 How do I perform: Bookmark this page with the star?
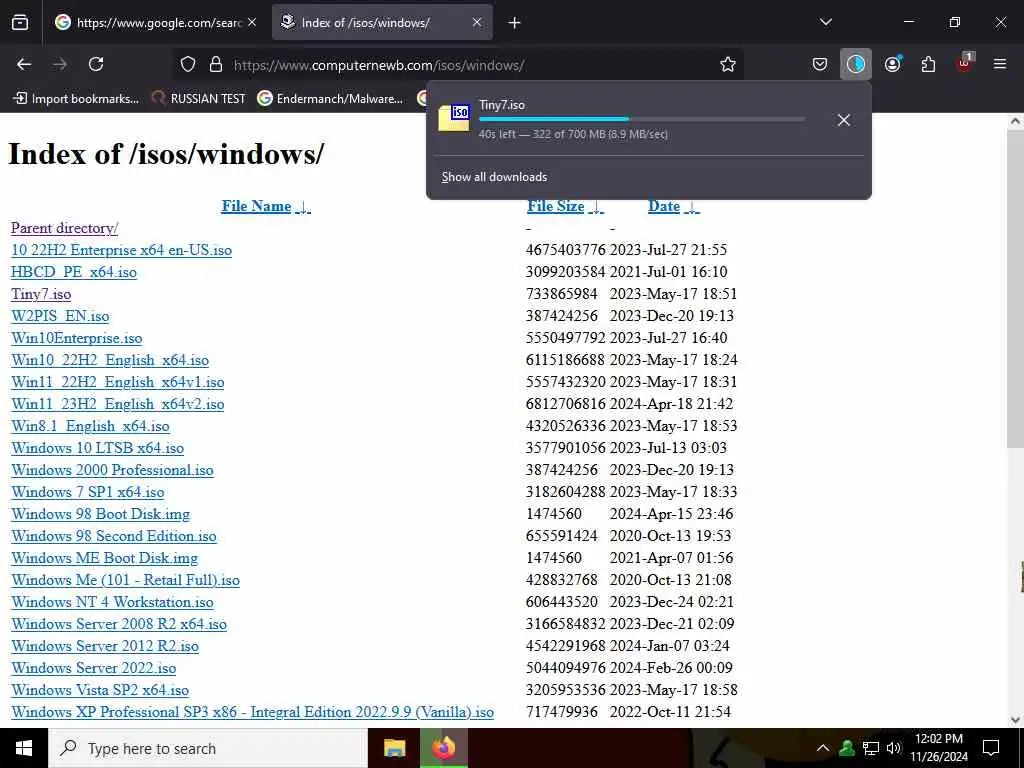tap(728, 64)
